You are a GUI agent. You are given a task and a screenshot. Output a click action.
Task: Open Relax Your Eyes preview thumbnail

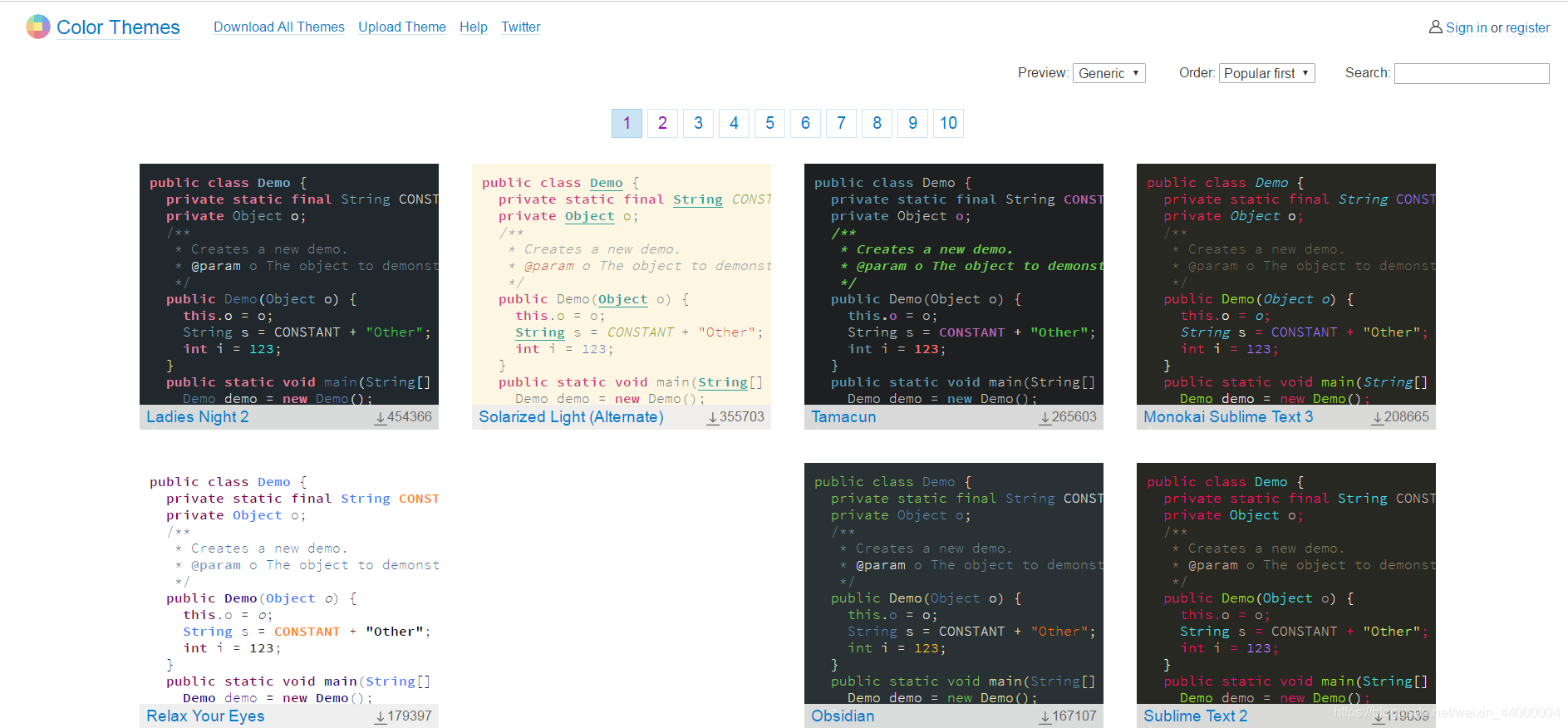point(289,583)
